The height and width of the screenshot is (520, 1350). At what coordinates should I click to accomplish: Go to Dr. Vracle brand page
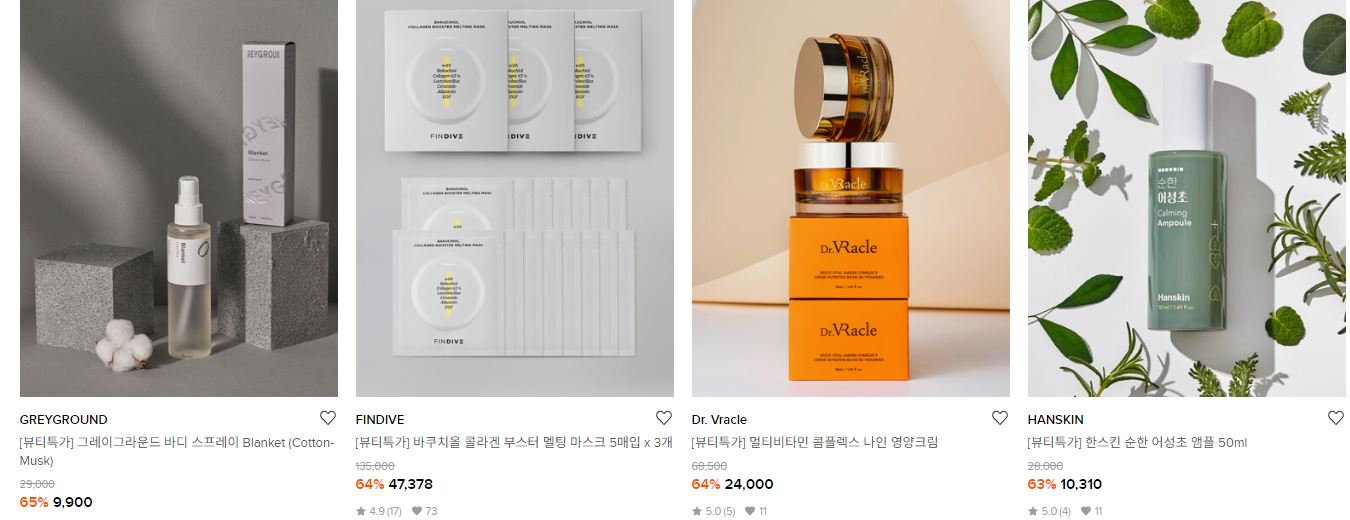coord(719,420)
